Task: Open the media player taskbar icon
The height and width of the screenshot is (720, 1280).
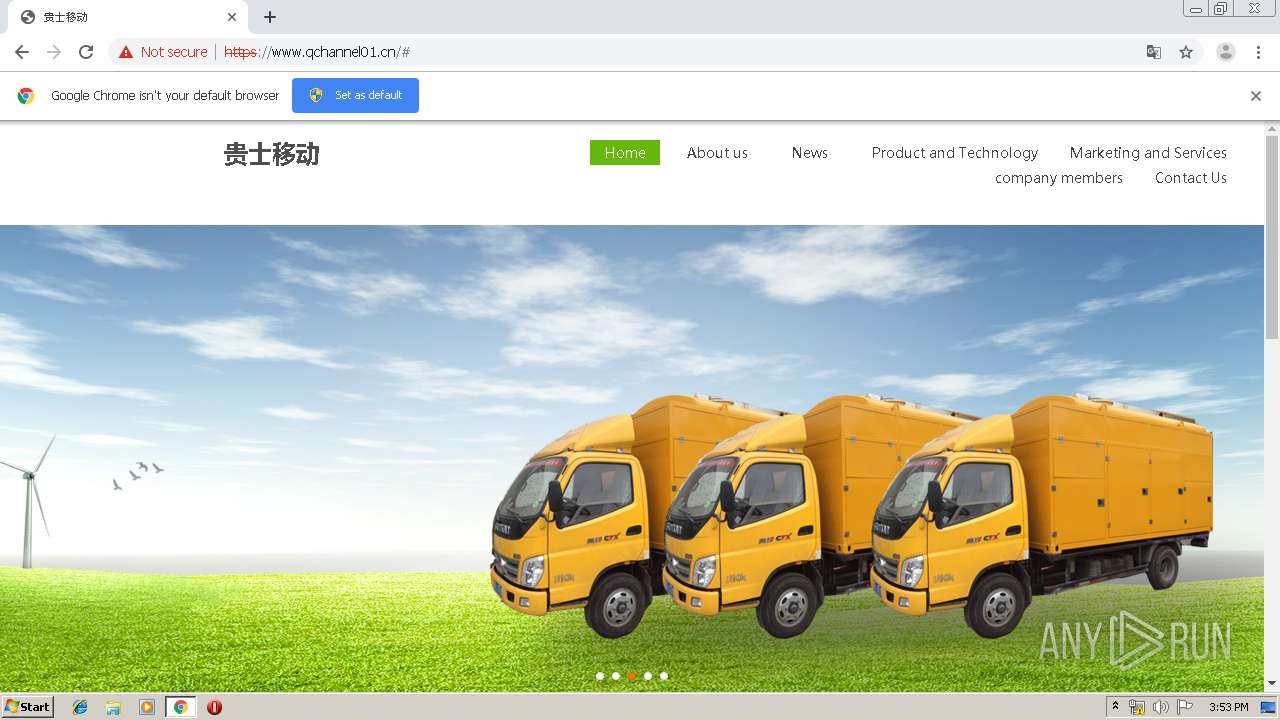Action: (147, 707)
